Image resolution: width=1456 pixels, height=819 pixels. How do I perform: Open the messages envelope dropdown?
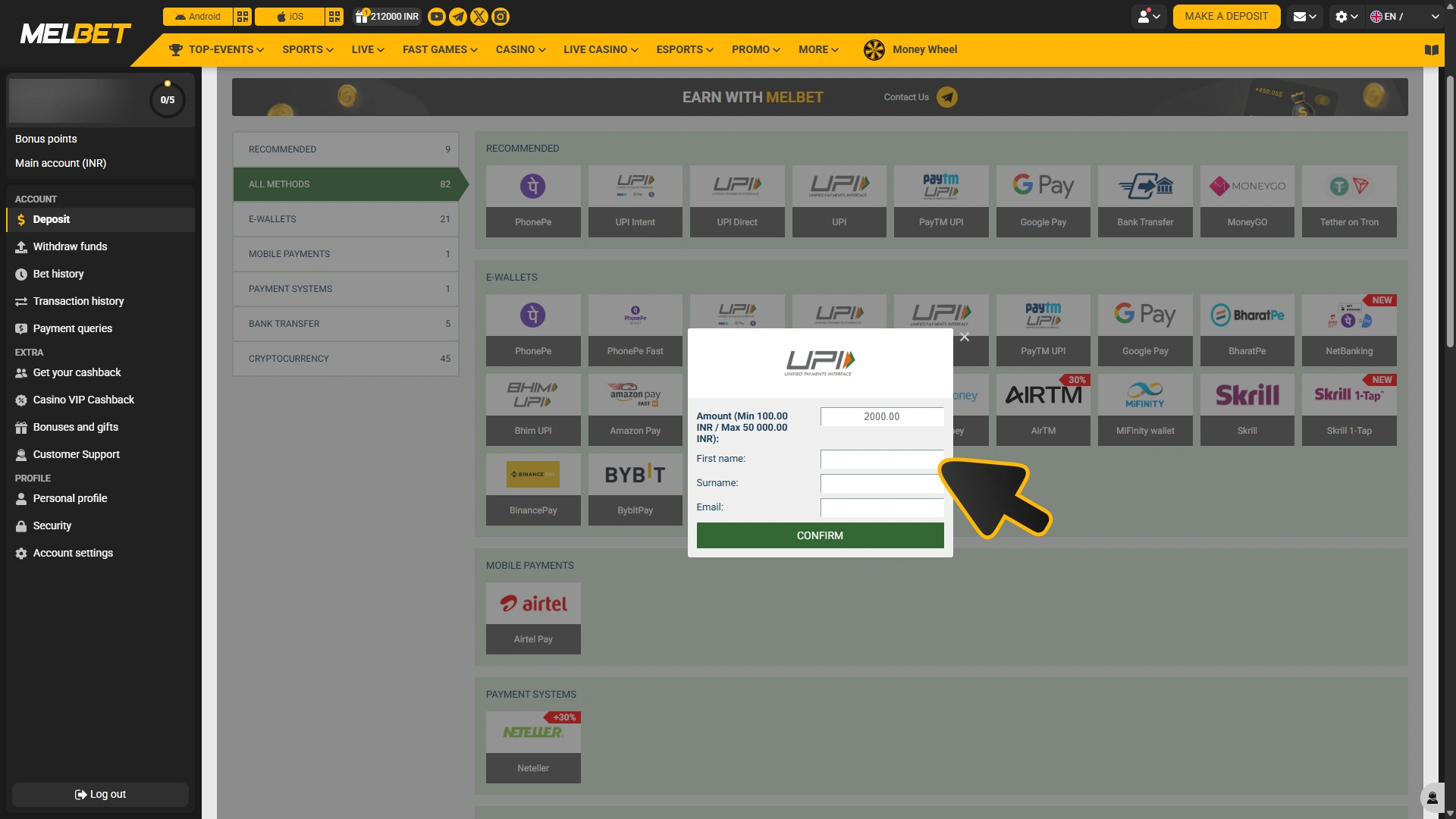click(x=1305, y=17)
